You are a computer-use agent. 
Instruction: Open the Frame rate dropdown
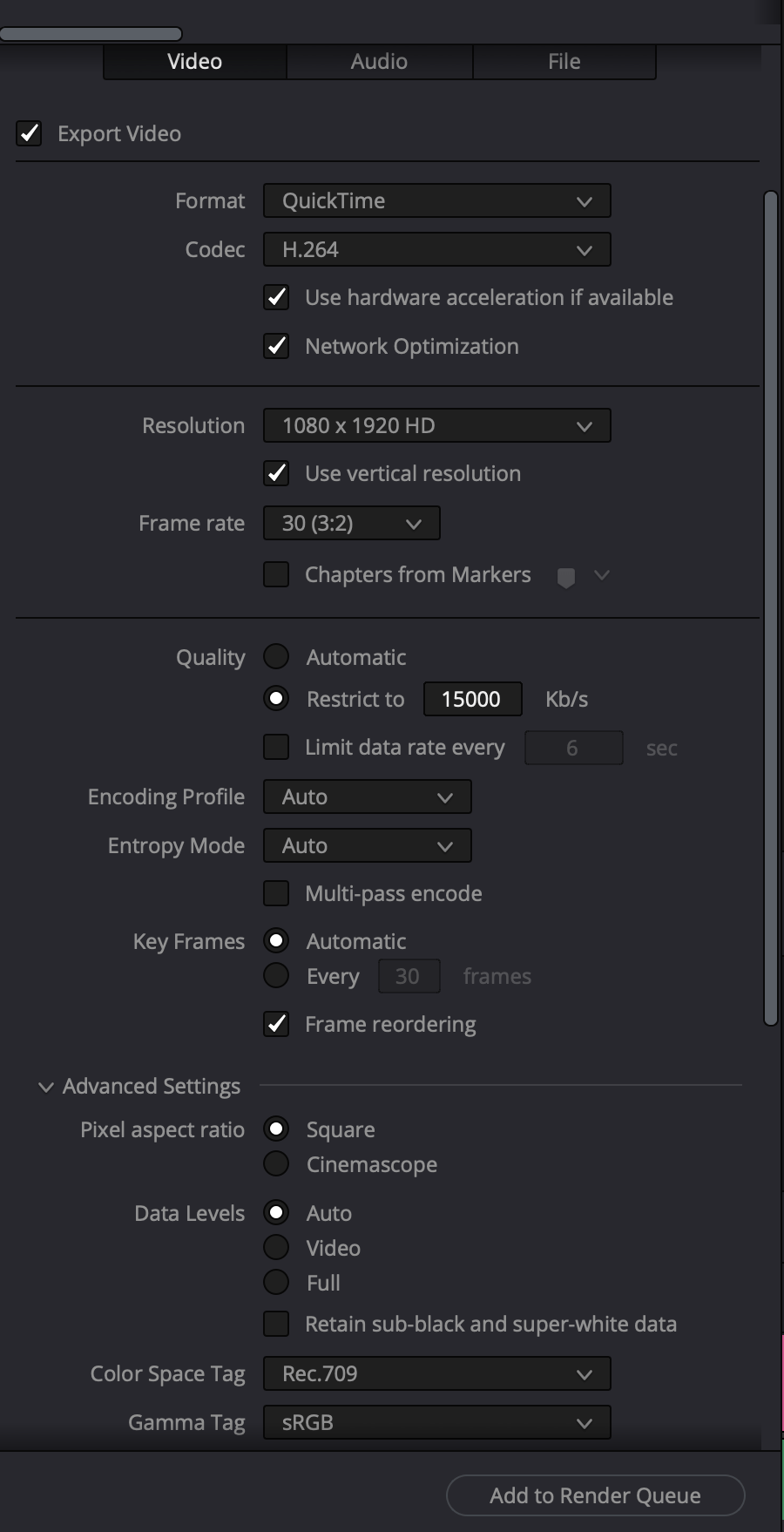point(350,523)
